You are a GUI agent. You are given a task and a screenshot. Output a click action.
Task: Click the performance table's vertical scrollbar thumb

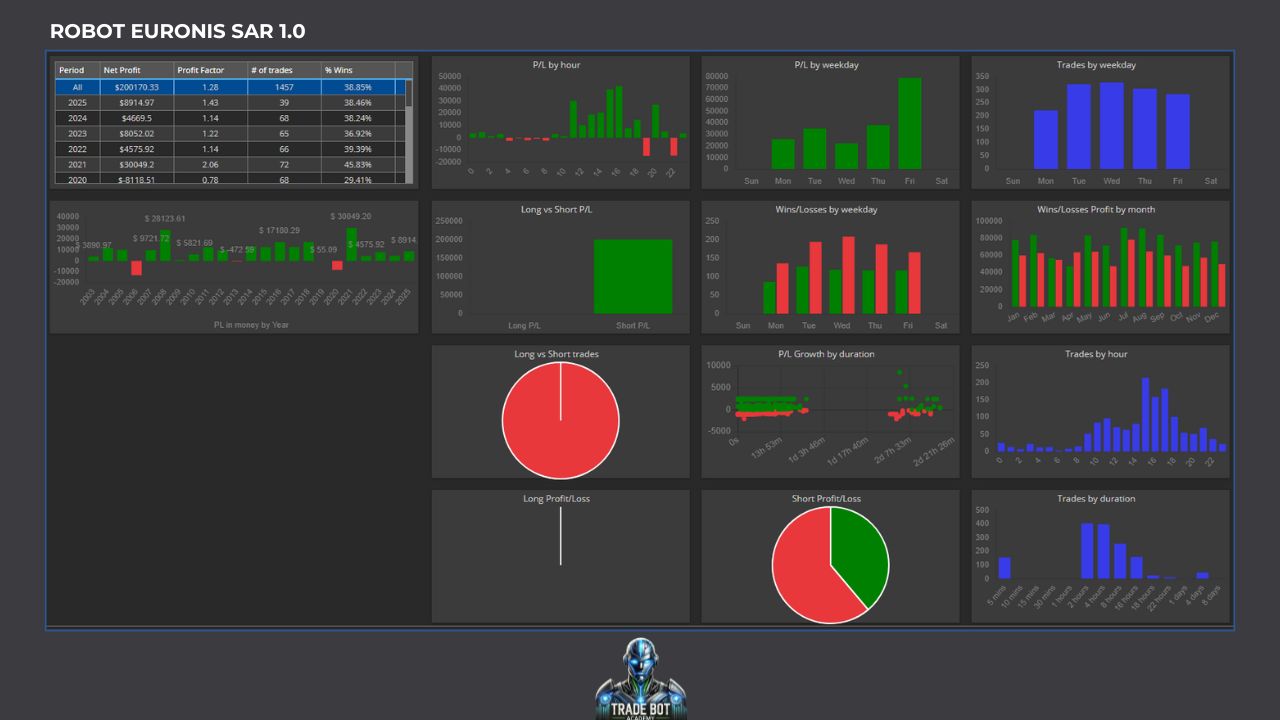pos(408,94)
